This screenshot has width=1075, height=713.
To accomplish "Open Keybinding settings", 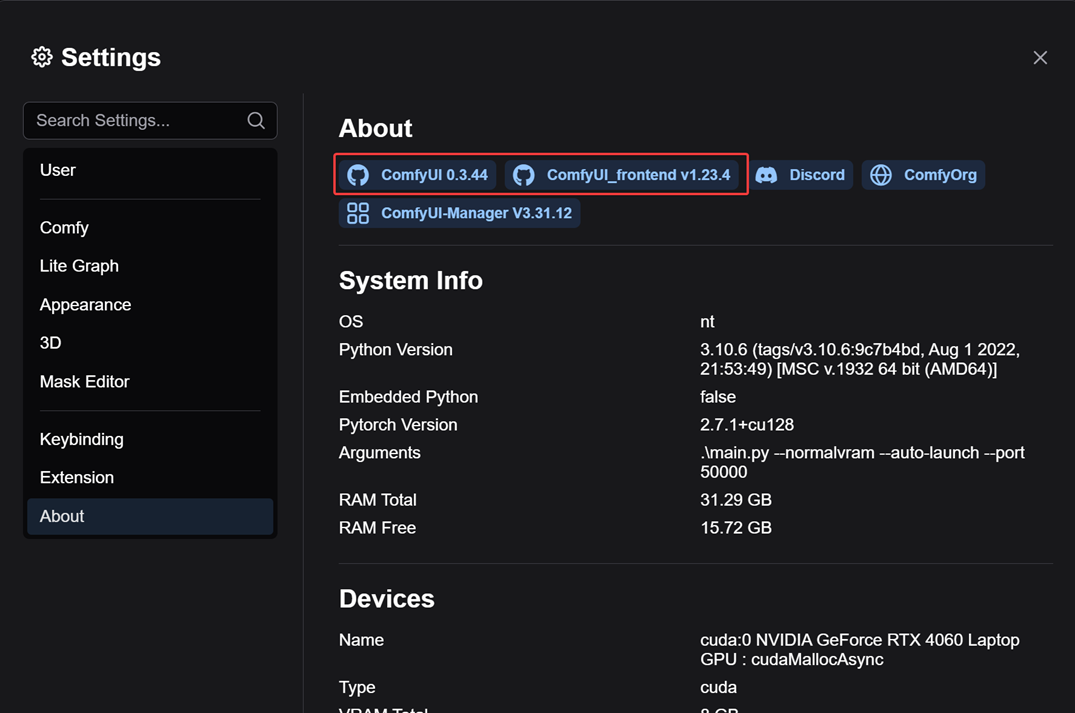I will point(150,439).
